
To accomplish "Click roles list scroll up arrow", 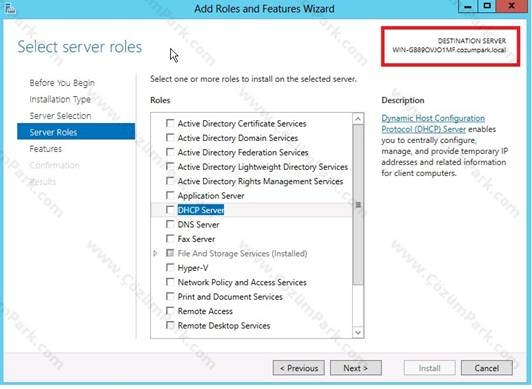I will [358, 119].
